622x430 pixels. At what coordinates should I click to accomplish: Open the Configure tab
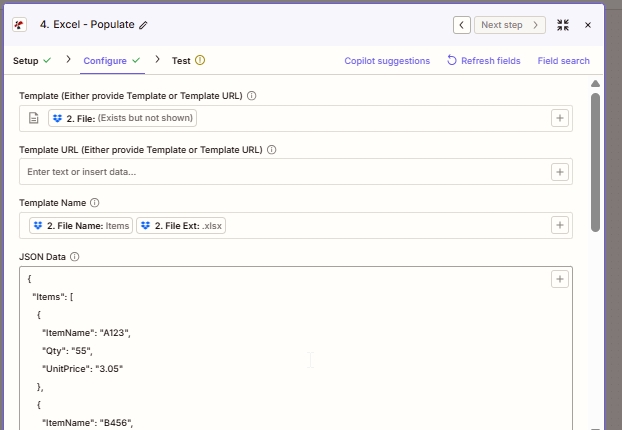(x=111, y=61)
